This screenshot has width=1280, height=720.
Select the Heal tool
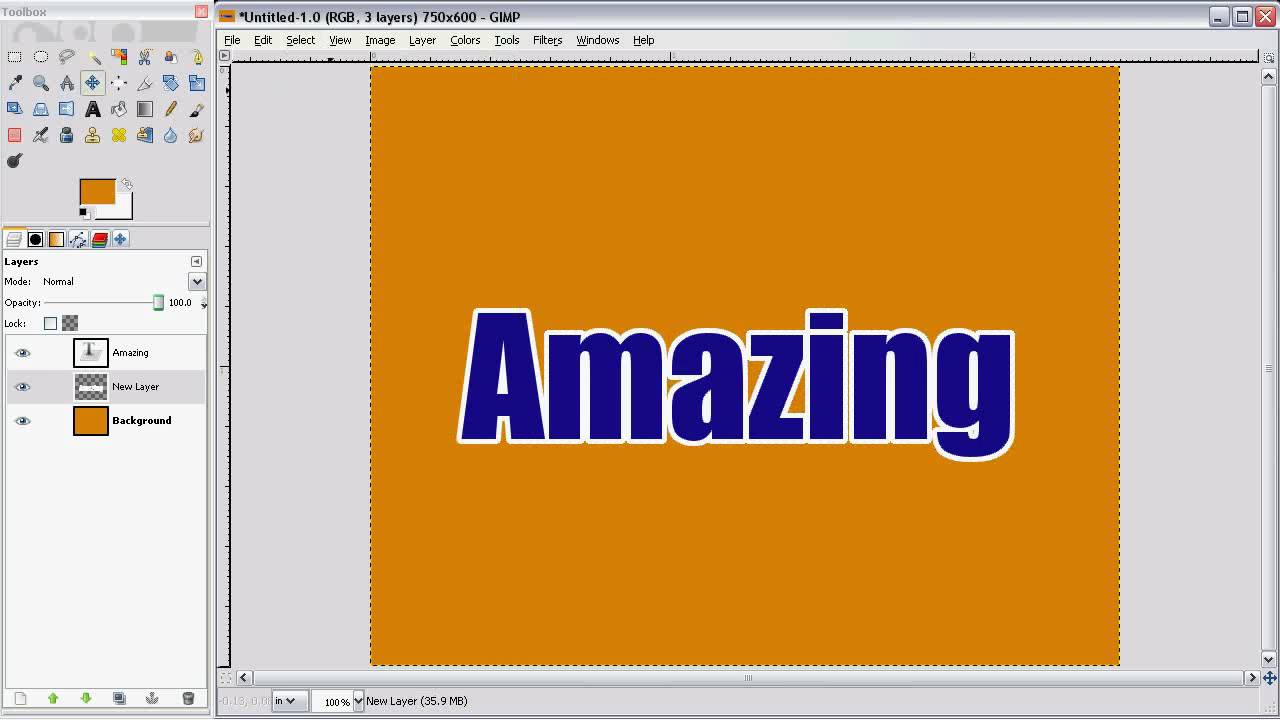pyautogui.click(x=118, y=135)
